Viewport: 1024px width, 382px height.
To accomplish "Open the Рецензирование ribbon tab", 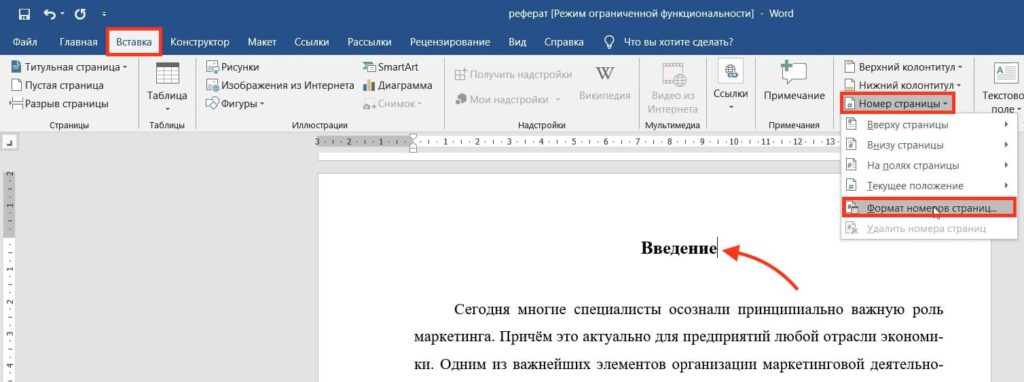I will [x=450, y=42].
